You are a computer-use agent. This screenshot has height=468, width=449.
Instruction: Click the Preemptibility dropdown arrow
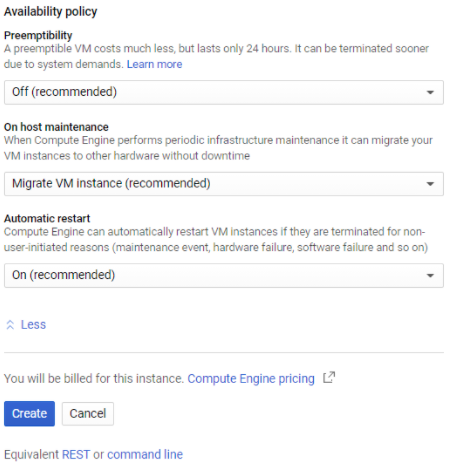430,92
